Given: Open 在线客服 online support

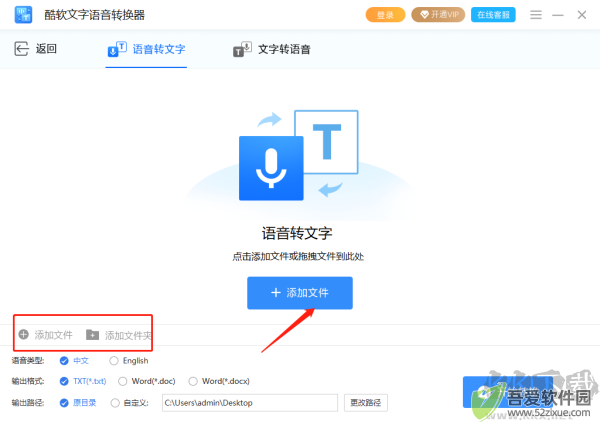Looking at the screenshot, I should click(x=493, y=15).
